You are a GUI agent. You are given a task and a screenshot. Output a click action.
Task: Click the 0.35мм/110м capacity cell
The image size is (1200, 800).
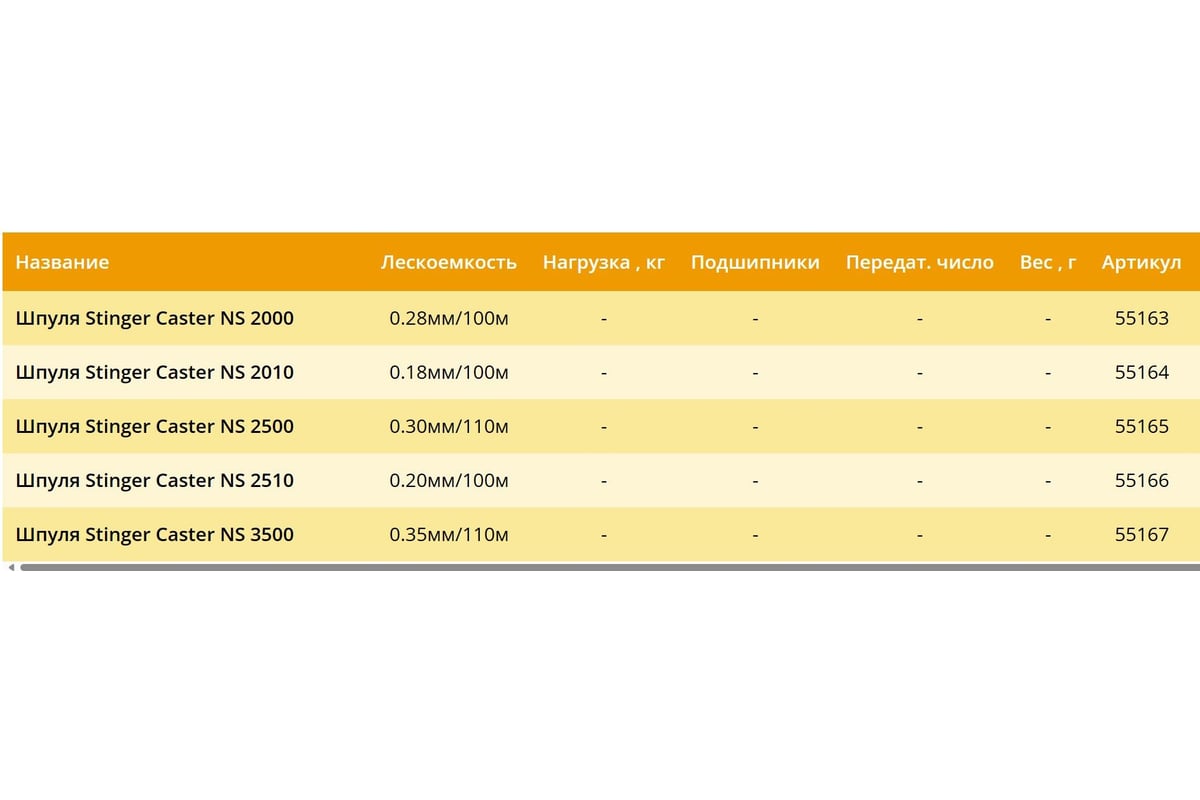[449, 535]
